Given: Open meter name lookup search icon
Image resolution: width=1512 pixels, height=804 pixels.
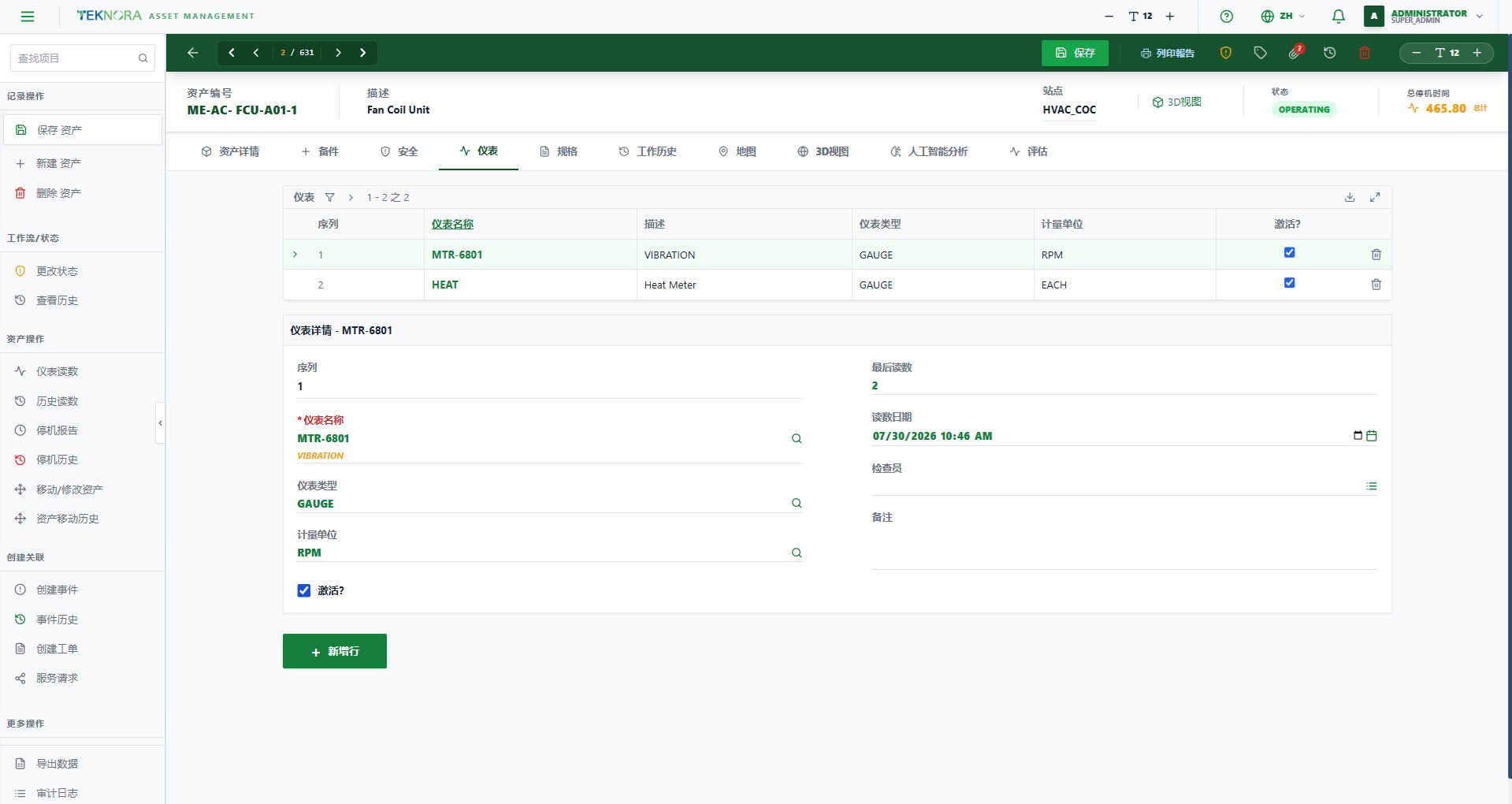Looking at the screenshot, I should coord(797,438).
